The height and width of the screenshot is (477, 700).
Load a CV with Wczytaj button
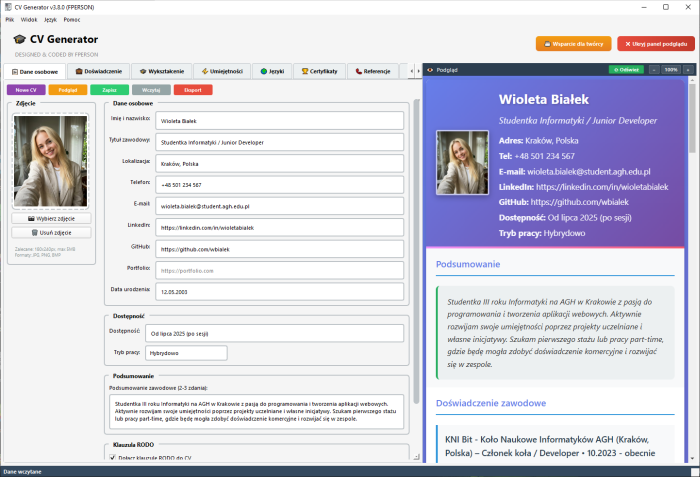[x=151, y=90]
